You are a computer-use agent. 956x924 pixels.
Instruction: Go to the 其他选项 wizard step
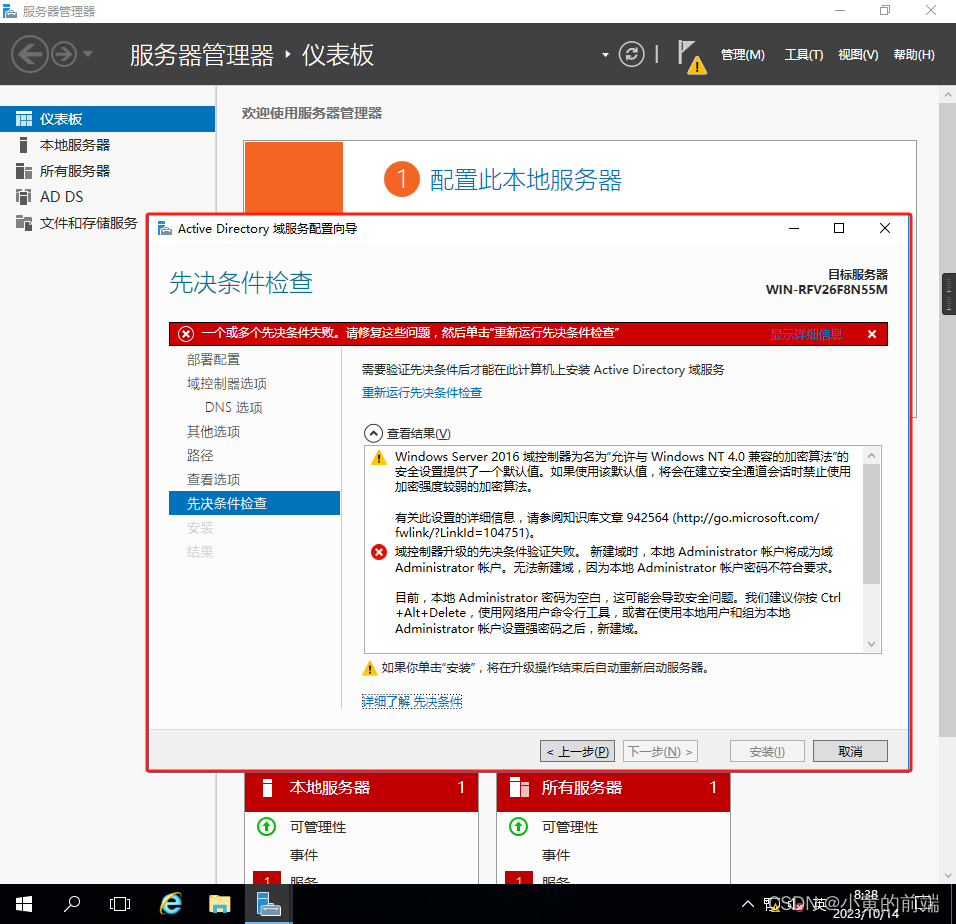(213, 432)
